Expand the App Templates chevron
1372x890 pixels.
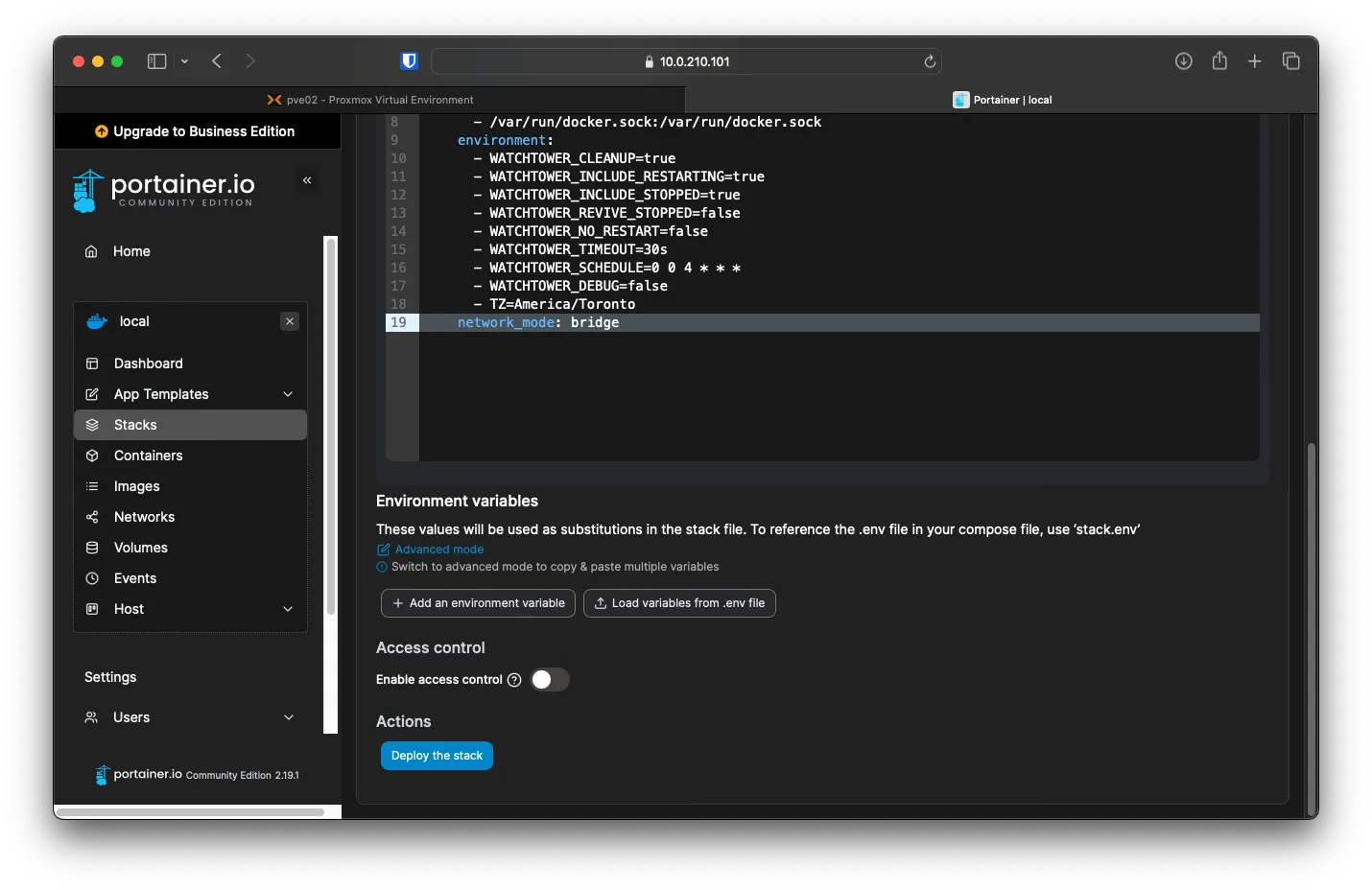(x=288, y=394)
